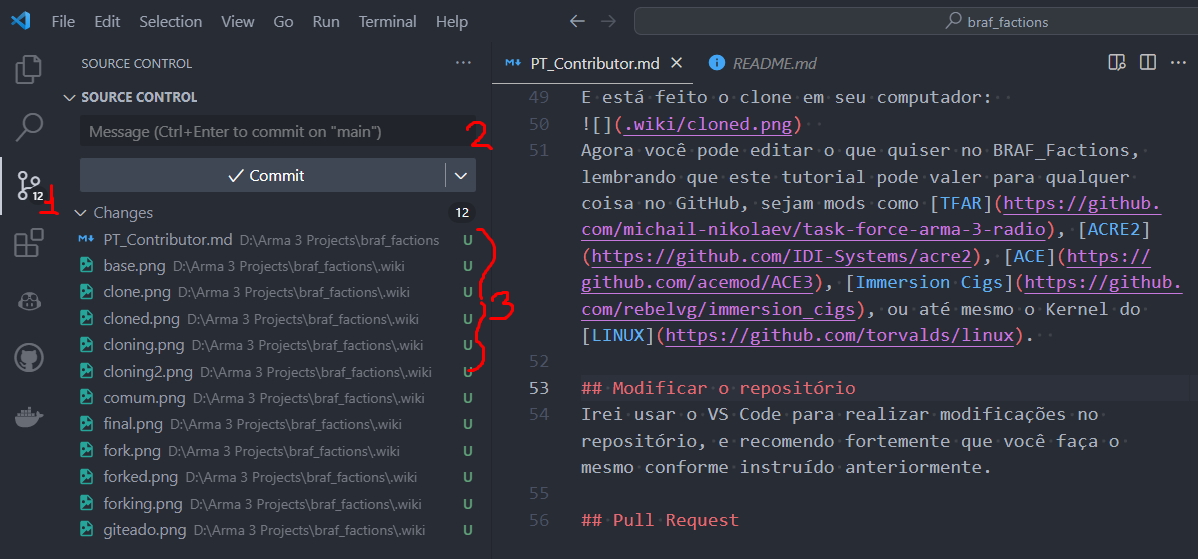
Task: Open the GitHub view icon
Action: (x=29, y=357)
